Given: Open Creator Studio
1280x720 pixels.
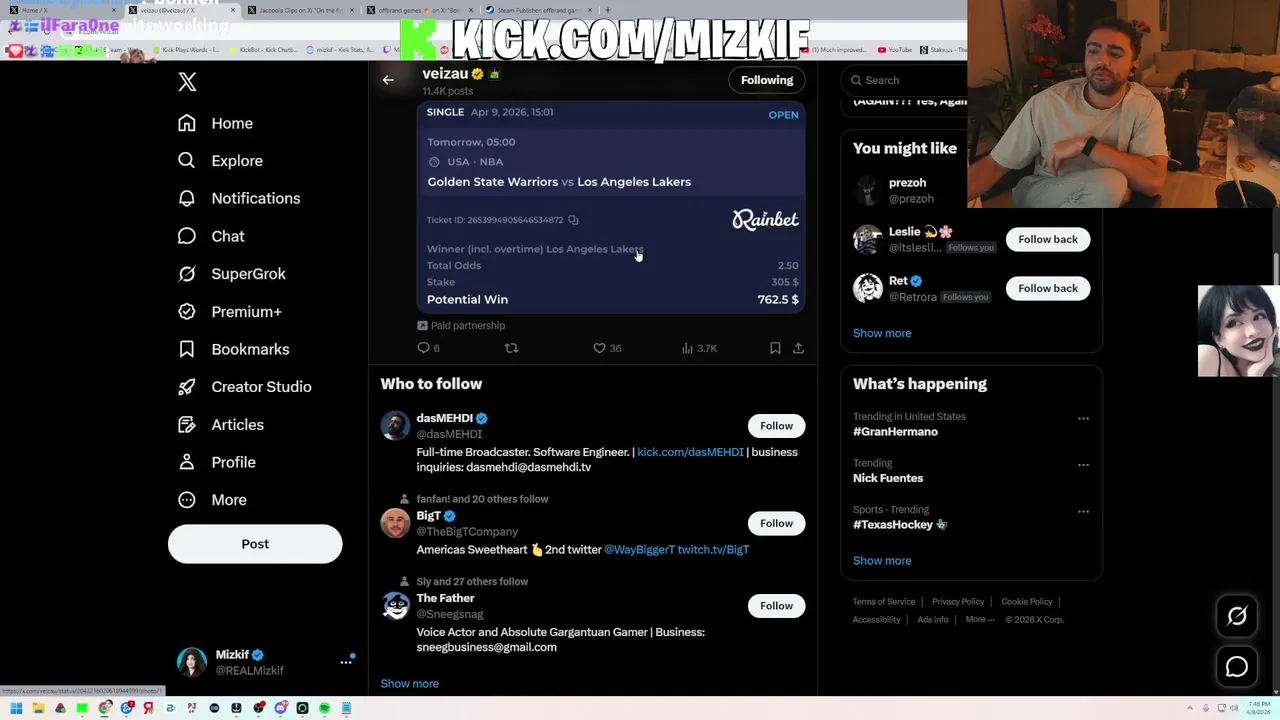Looking at the screenshot, I should (244, 387).
